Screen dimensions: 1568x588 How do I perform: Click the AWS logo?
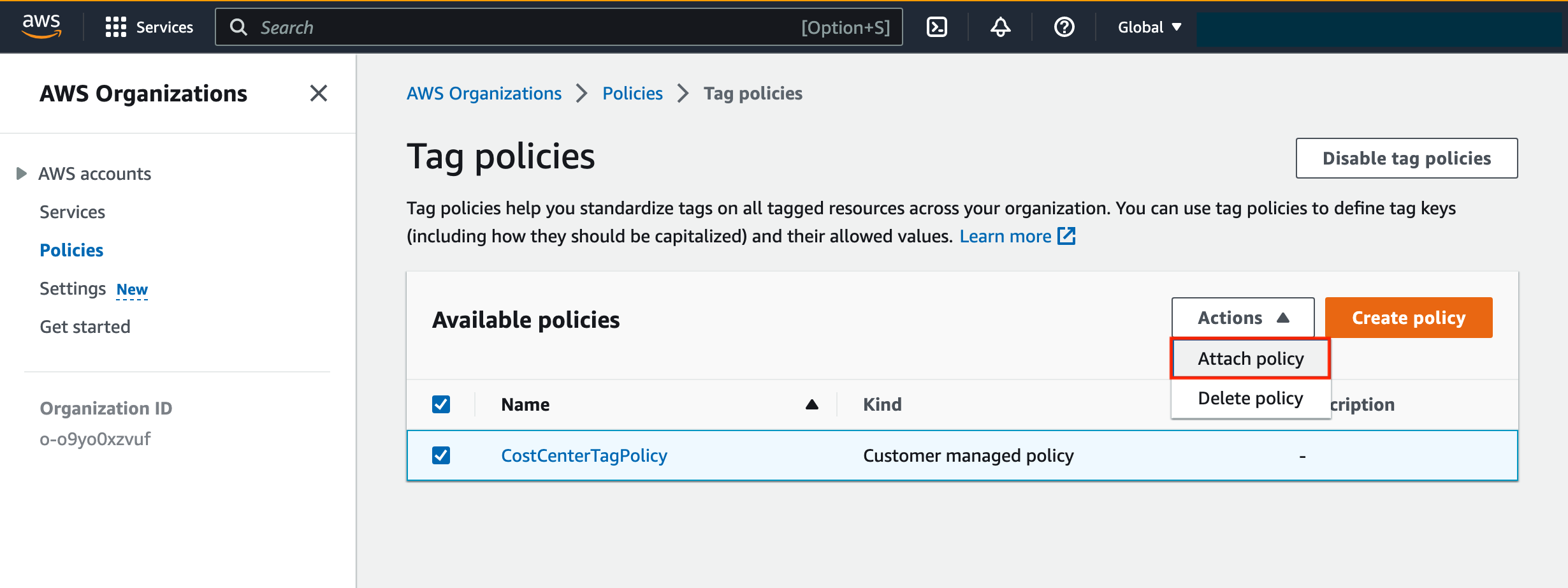(41, 26)
